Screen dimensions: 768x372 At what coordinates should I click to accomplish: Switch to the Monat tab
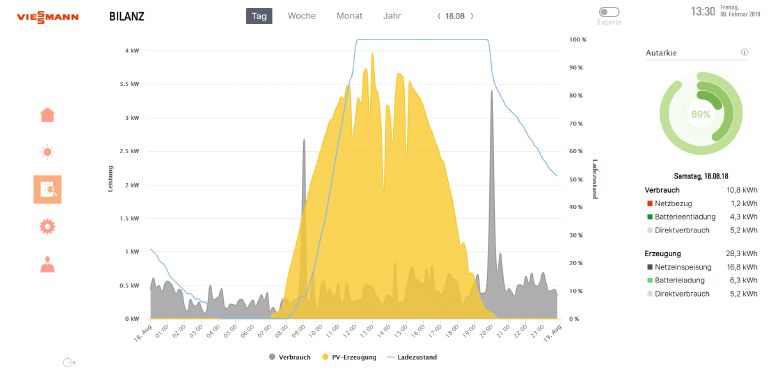click(349, 16)
